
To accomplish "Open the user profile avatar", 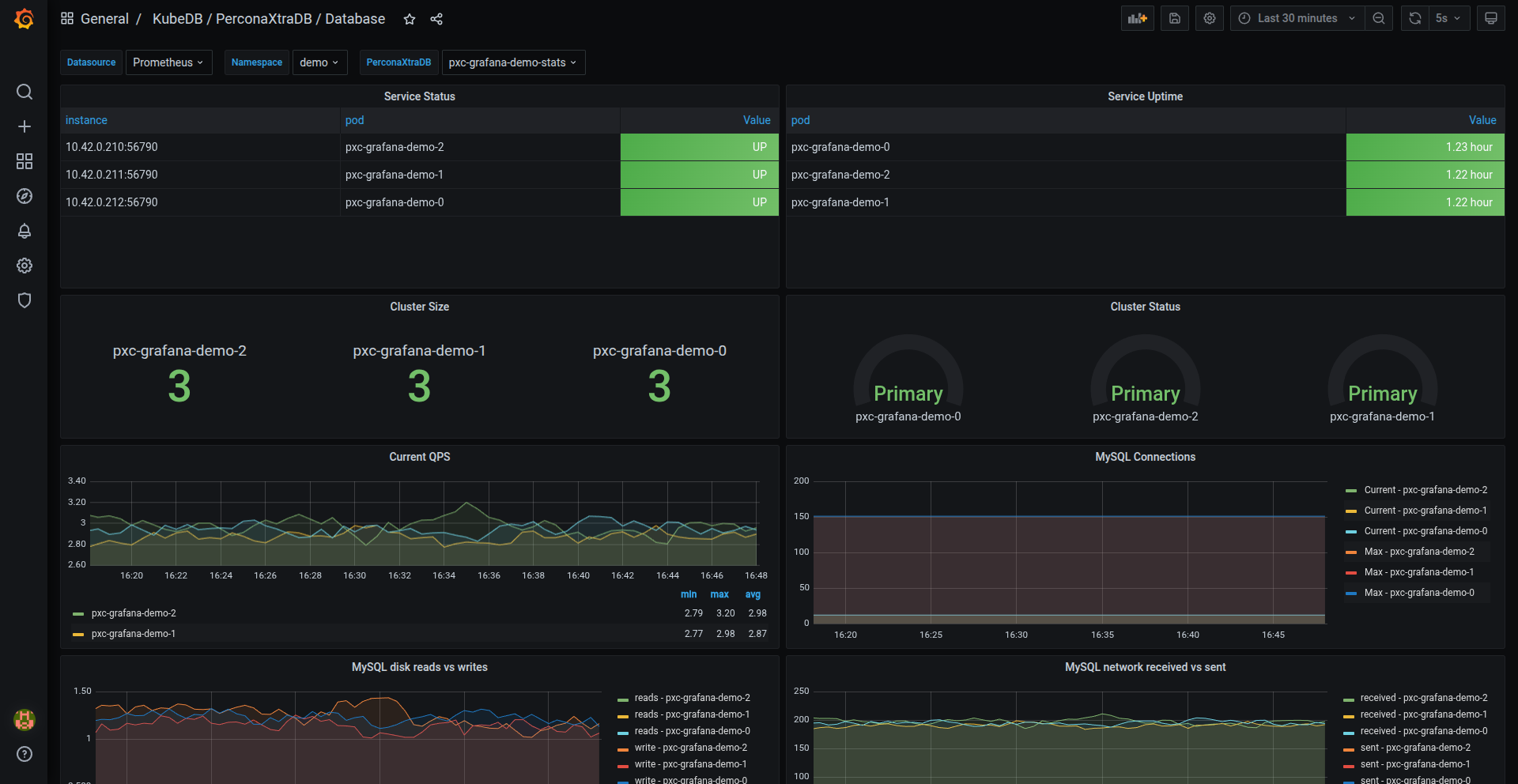I will tap(25, 719).
